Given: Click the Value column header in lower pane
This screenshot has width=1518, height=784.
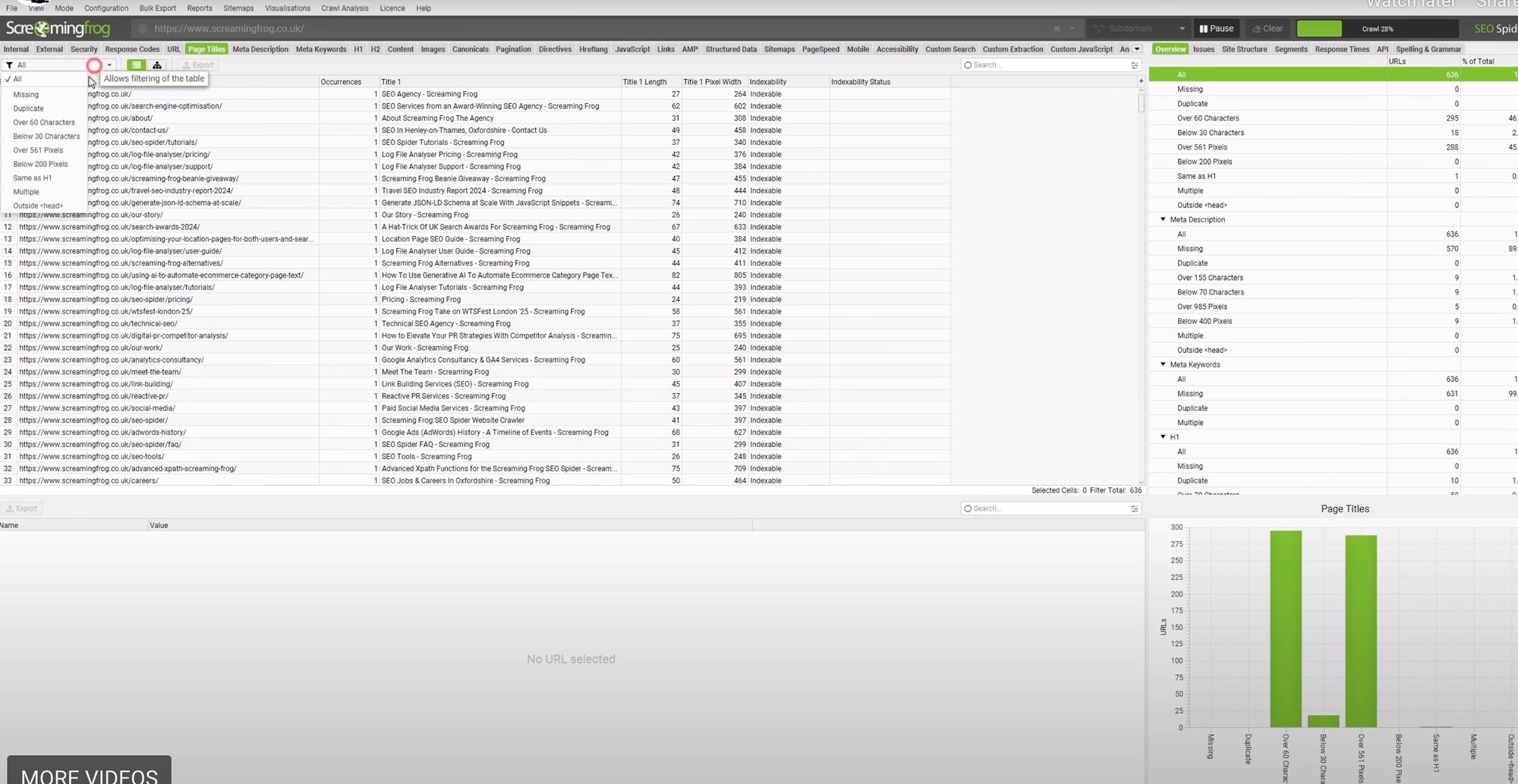Looking at the screenshot, I should 449,525.
